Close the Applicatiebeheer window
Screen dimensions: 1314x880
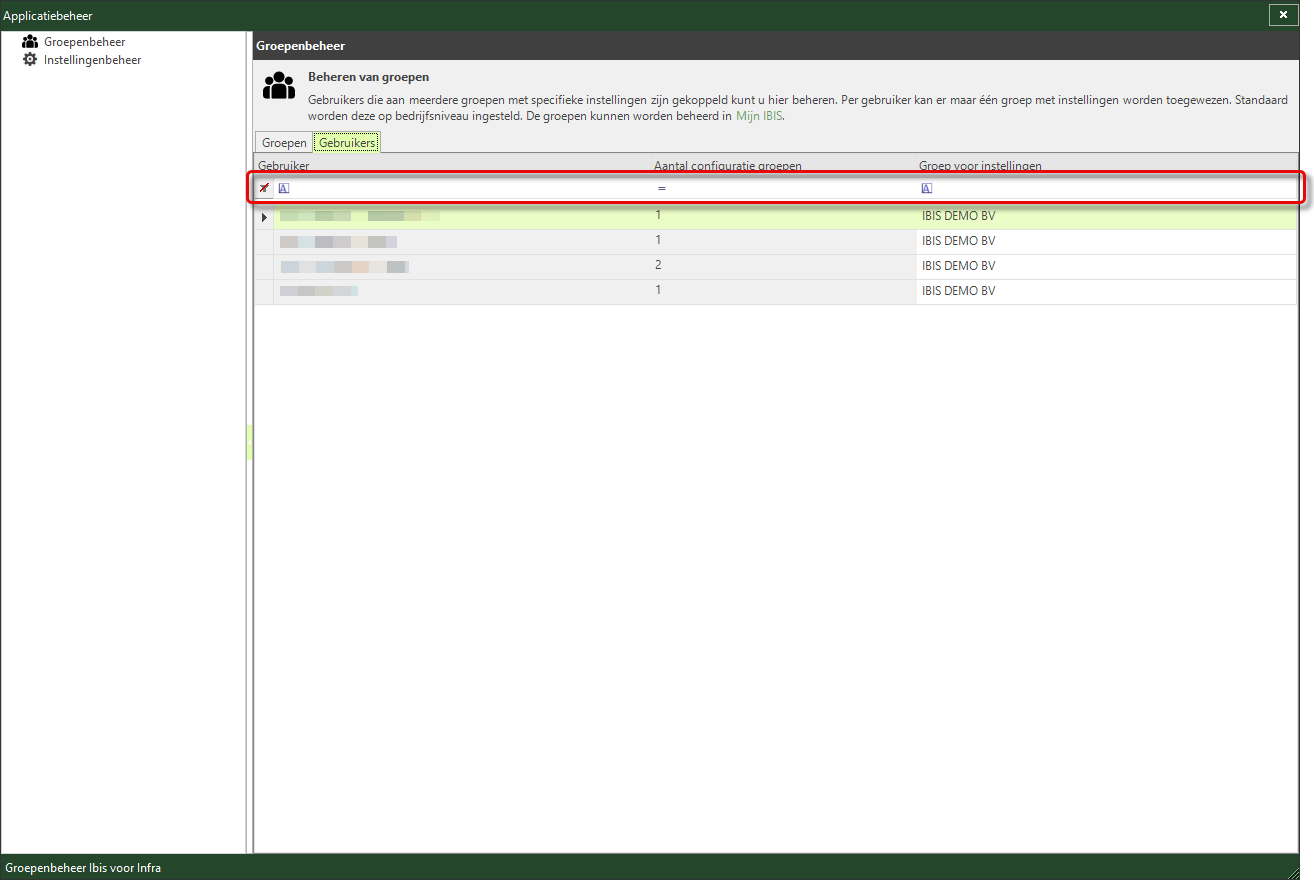point(1283,15)
